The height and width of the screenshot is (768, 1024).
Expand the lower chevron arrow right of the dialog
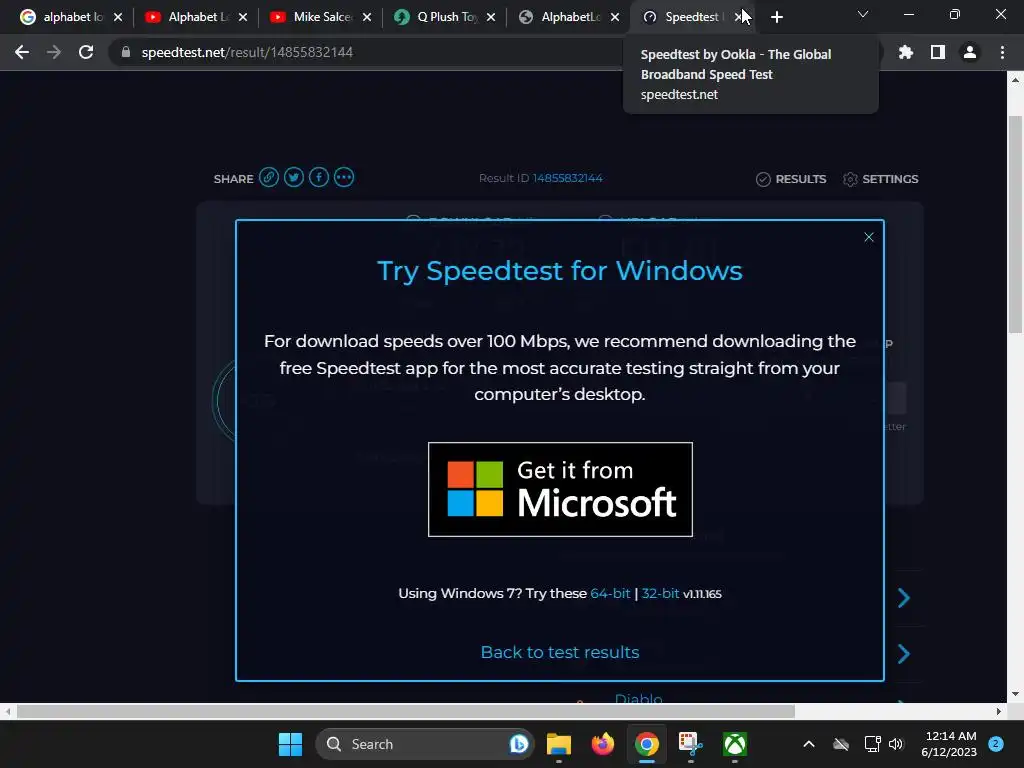(x=904, y=654)
